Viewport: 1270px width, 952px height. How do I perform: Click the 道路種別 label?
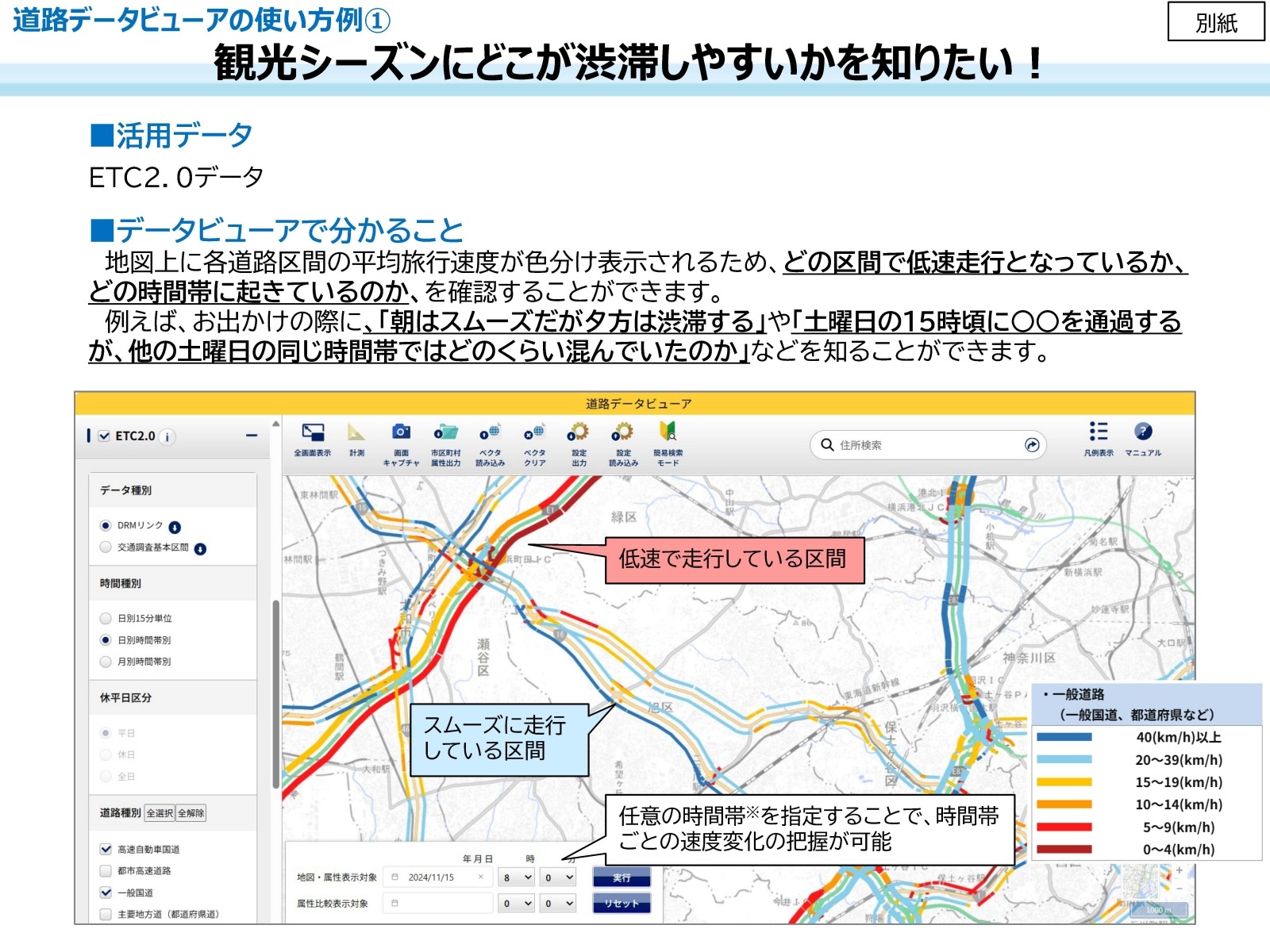pos(121,813)
